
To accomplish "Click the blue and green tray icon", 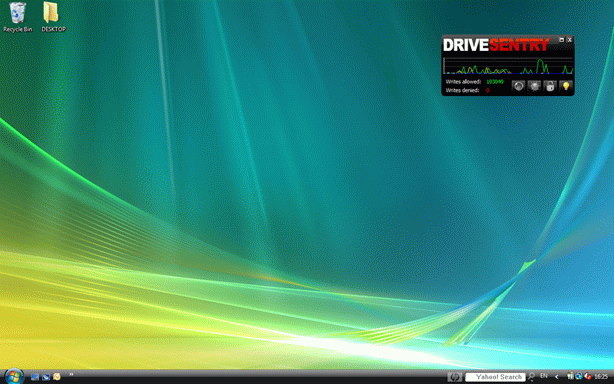I will (579, 377).
